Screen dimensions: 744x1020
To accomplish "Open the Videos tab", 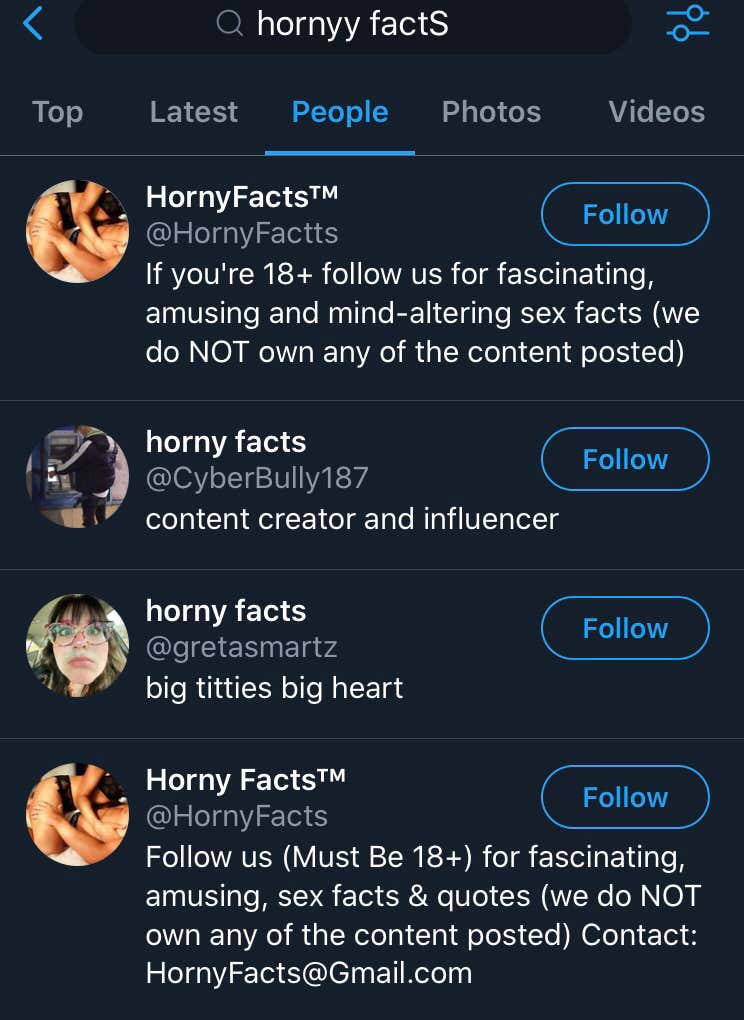I will [x=656, y=112].
